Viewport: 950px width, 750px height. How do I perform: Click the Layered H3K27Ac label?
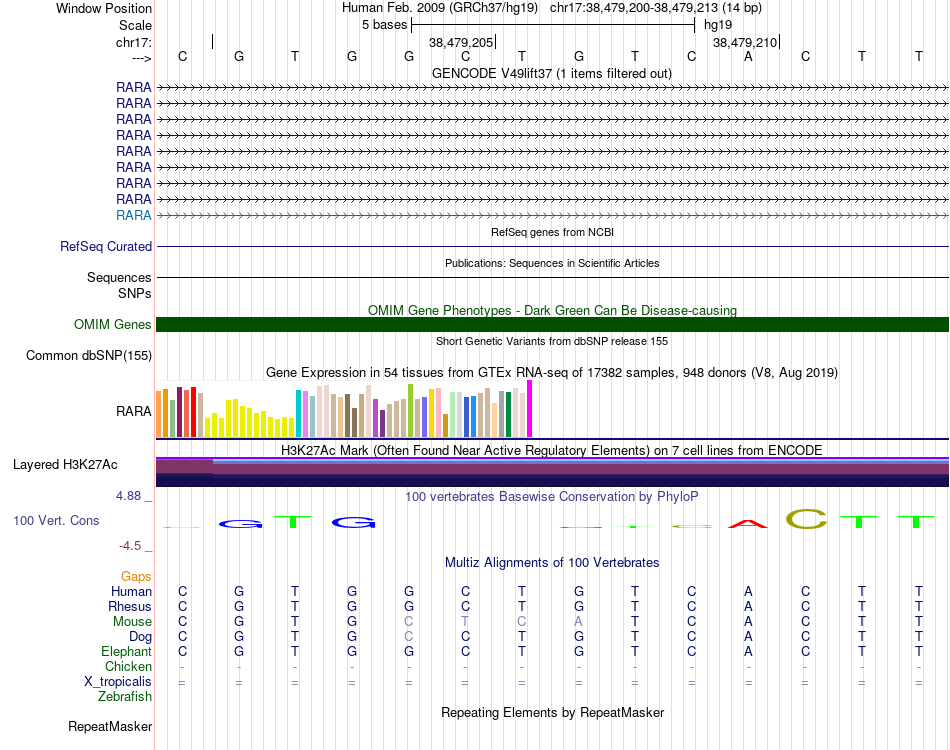point(65,465)
